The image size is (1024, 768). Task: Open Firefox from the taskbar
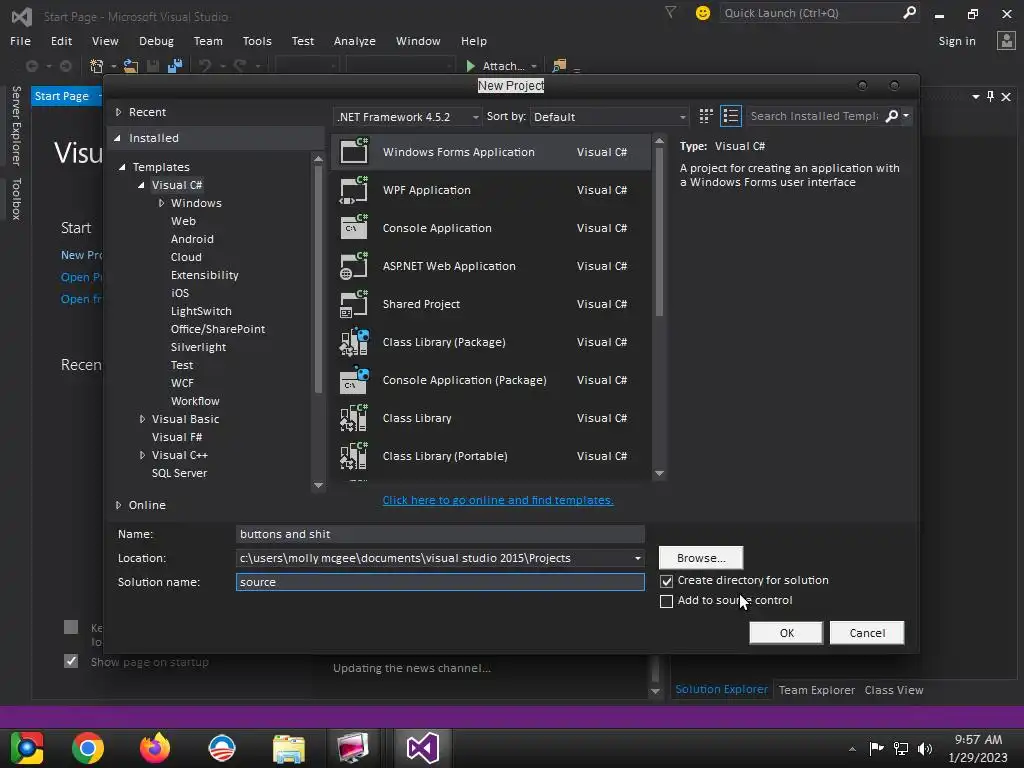tap(155, 748)
